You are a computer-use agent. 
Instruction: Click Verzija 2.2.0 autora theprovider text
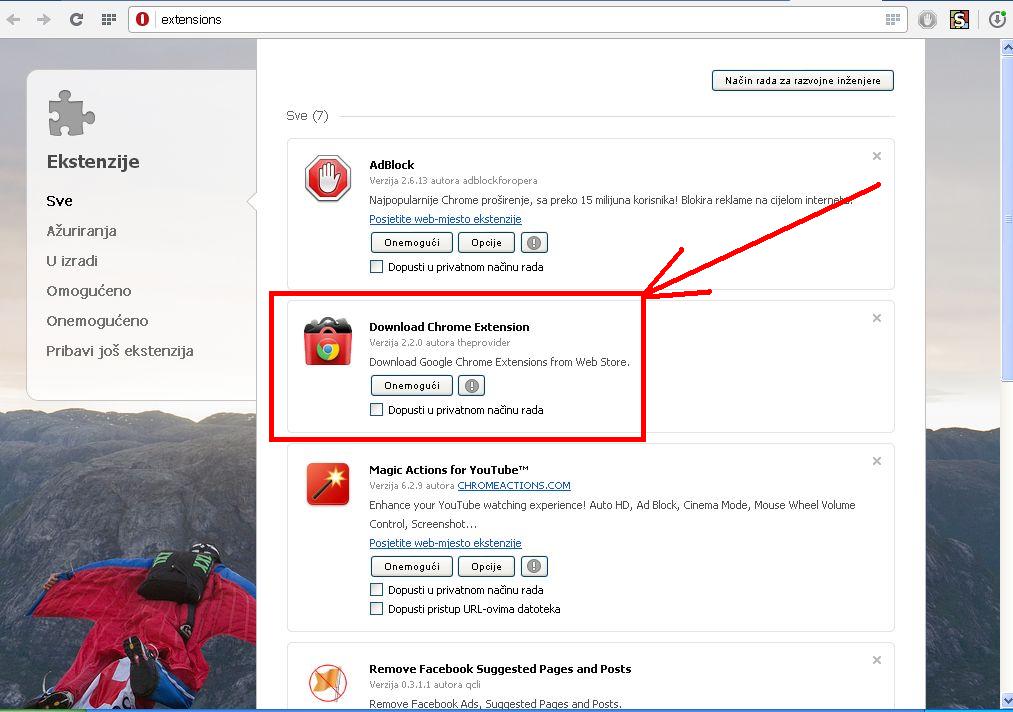click(439, 342)
